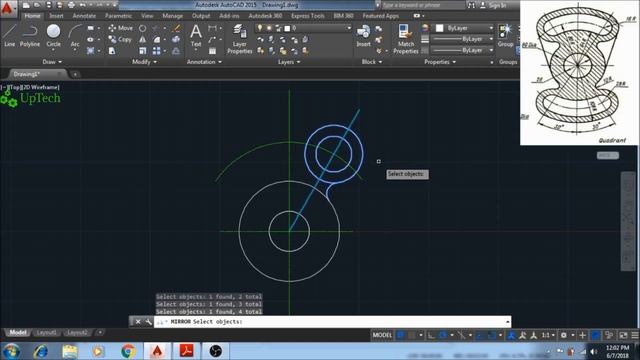Click the Rectangular Array tool icon
This screenshot has height=360, width=640.
(156, 51)
